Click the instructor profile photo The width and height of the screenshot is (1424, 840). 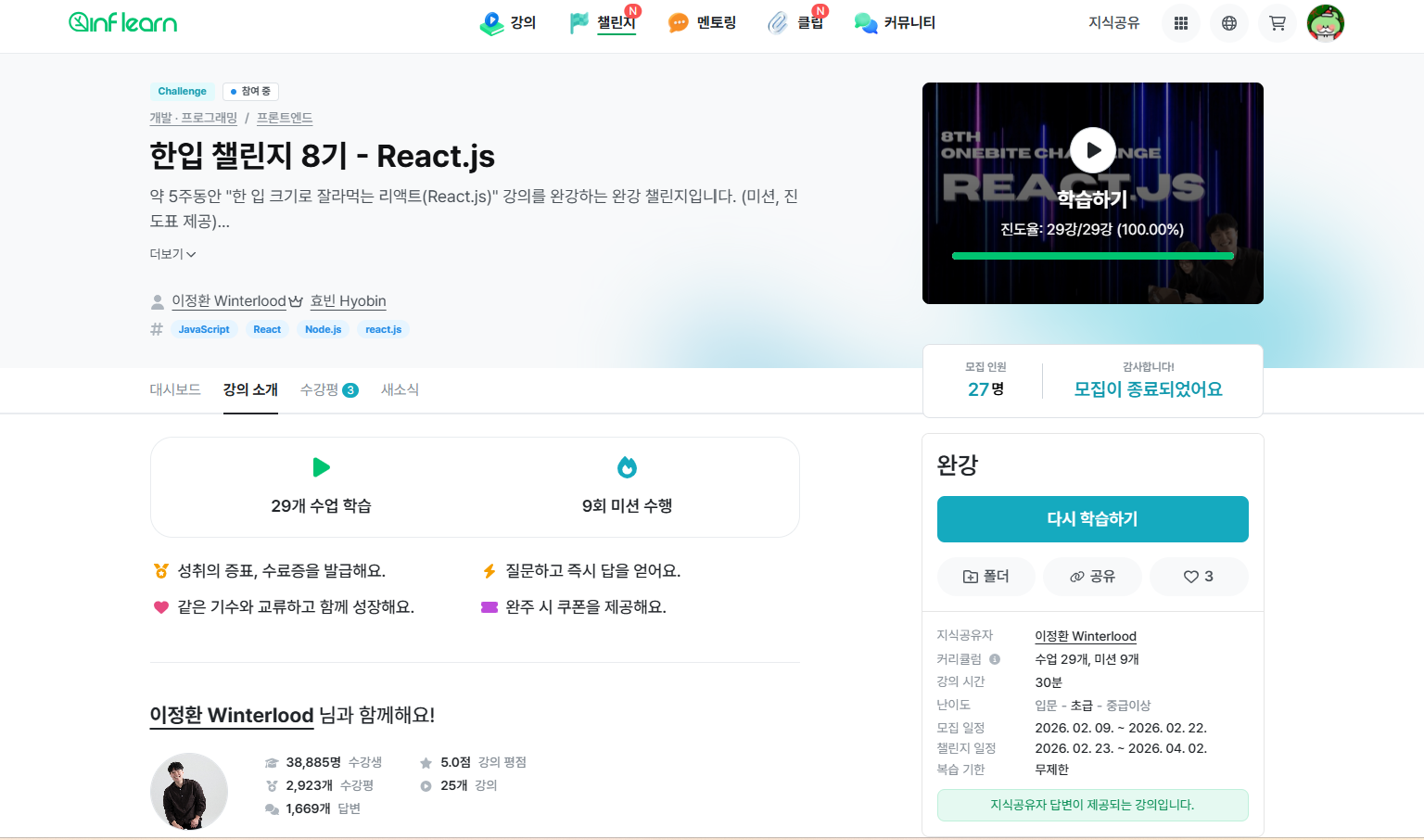(x=189, y=792)
